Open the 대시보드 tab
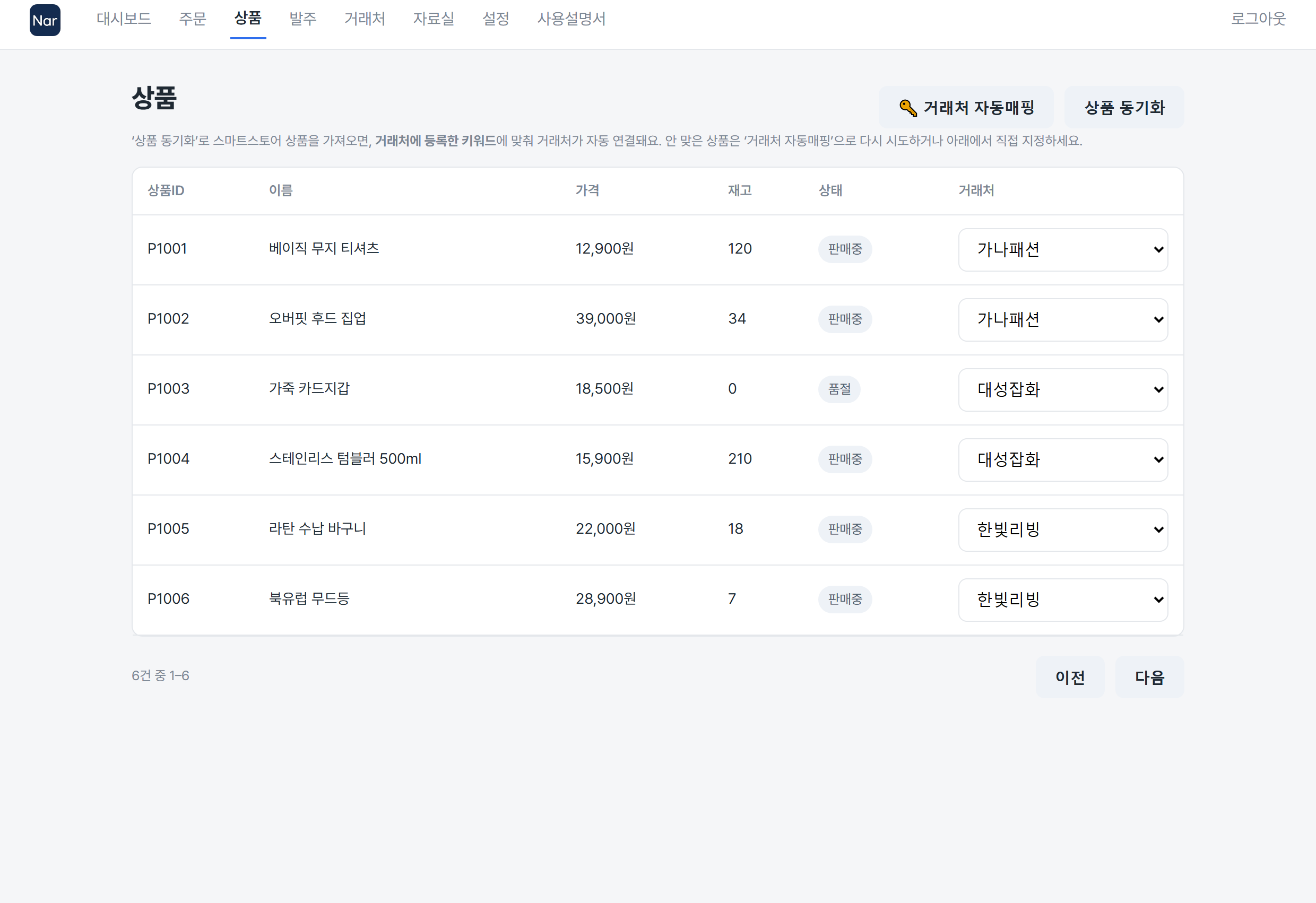 click(124, 19)
